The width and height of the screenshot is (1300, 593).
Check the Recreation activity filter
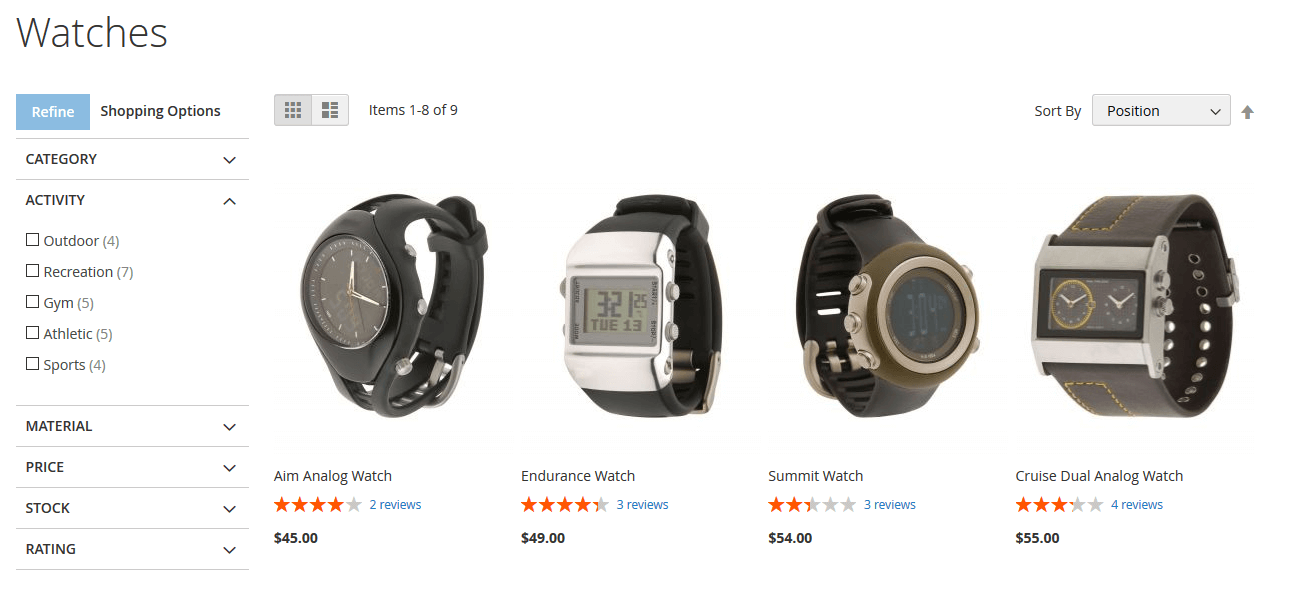point(32,271)
